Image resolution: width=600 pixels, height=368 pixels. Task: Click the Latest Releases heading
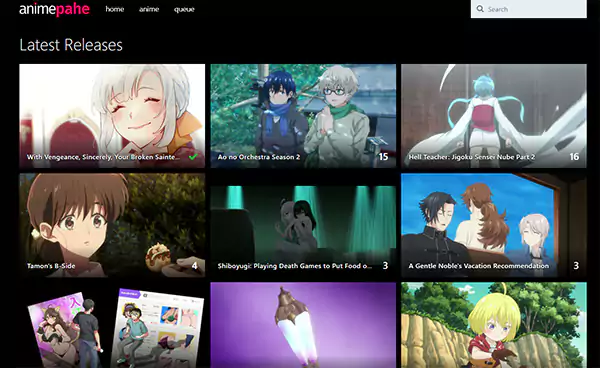pos(71,45)
